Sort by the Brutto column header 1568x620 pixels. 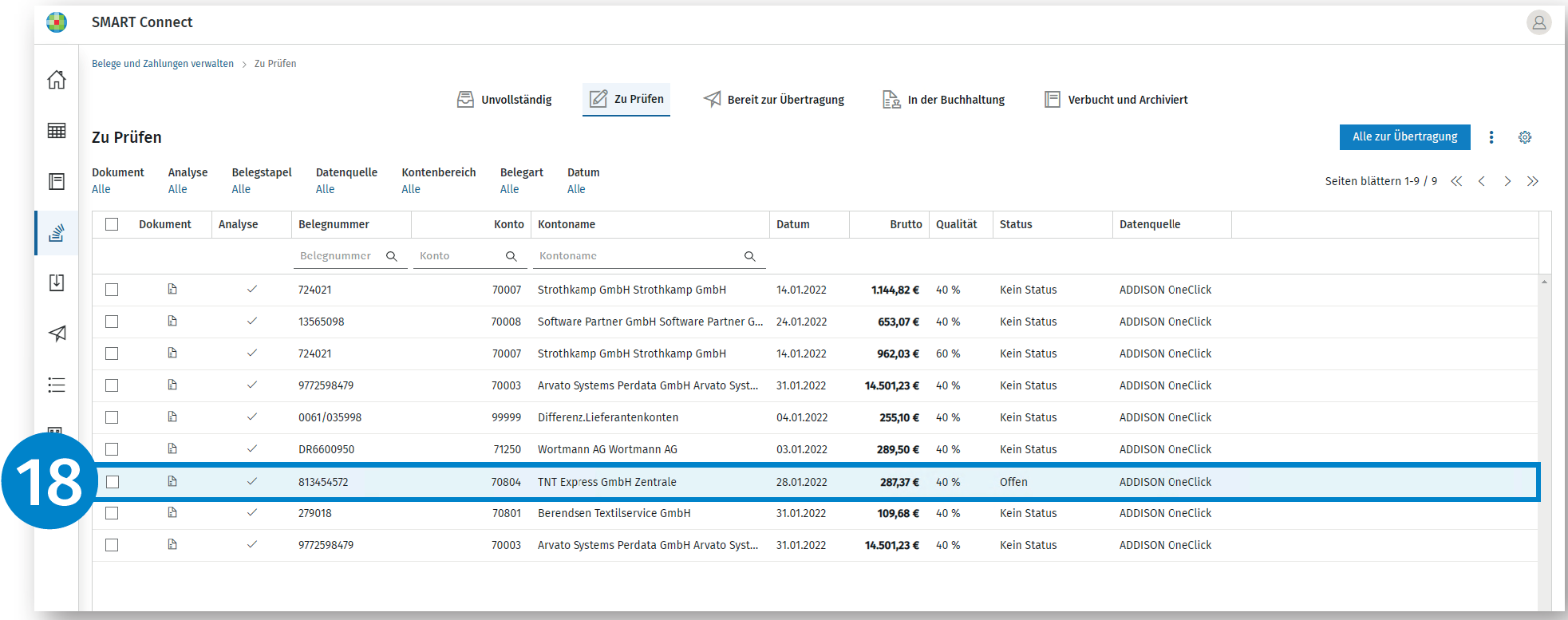pos(906,224)
